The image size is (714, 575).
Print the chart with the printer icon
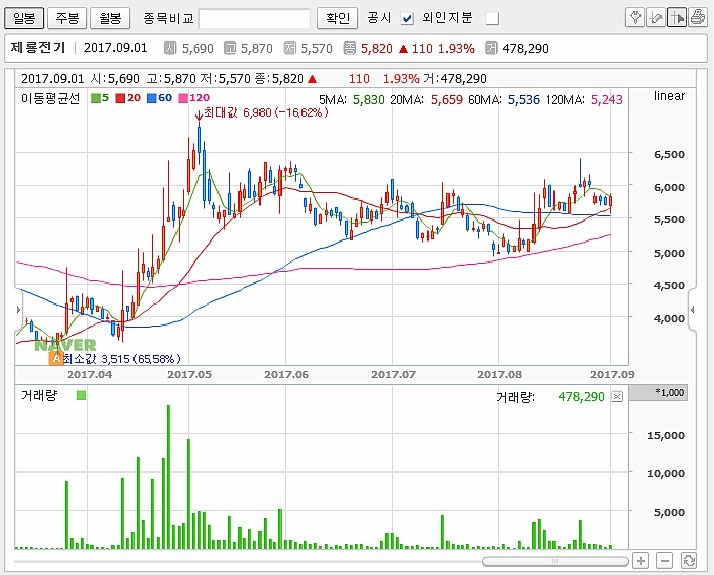coord(698,18)
